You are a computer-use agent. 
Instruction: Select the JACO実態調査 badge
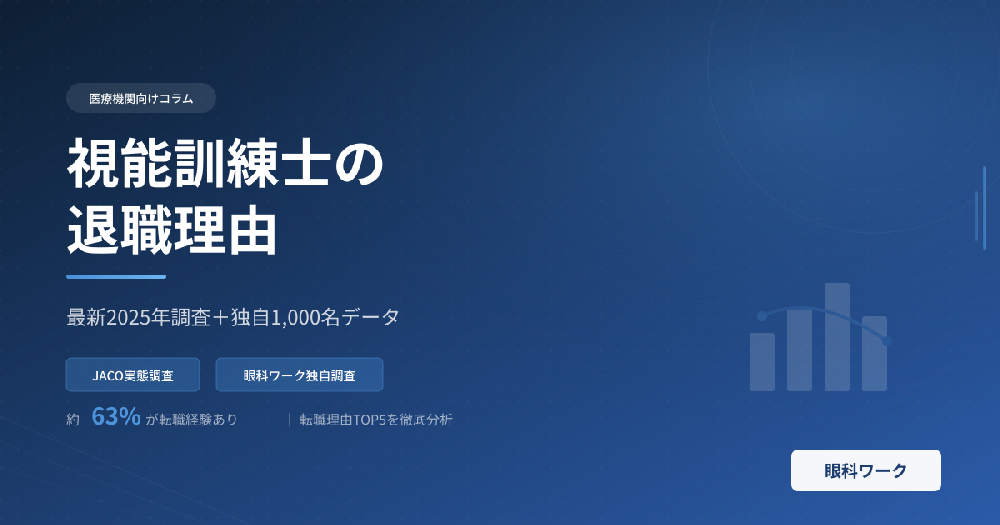pyautogui.click(x=133, y=375)
